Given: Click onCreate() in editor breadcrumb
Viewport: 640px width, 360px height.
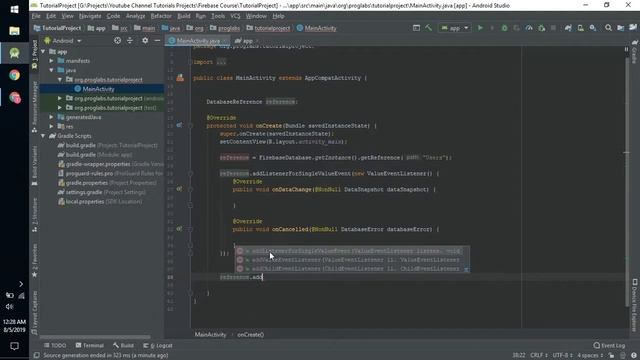Looking at the screenshot, I should click(251, 335).
